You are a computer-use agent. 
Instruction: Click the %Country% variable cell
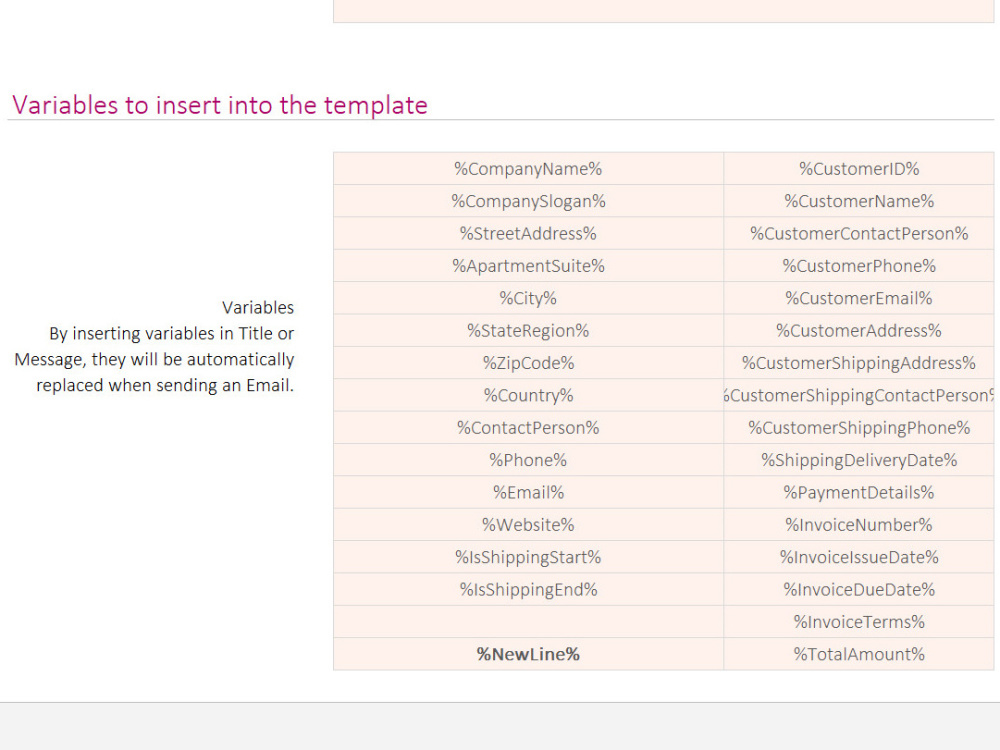tap(528, 395)
